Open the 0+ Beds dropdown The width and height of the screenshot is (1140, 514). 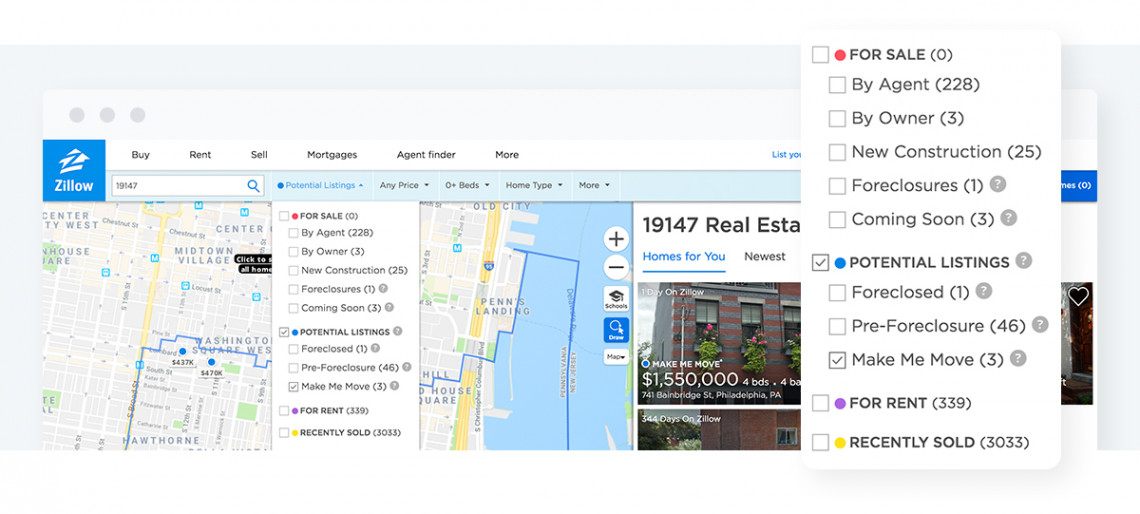(467, 185)
